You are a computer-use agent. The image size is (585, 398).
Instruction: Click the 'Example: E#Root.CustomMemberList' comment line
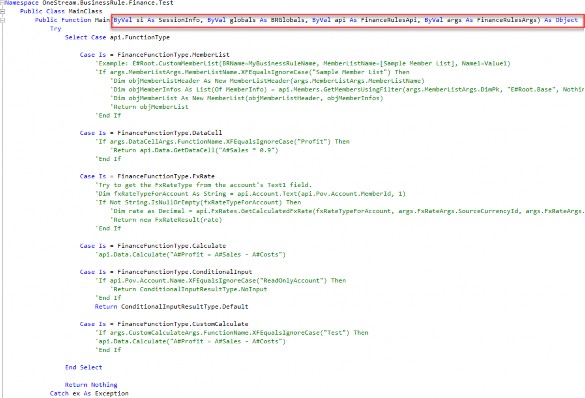302,63
